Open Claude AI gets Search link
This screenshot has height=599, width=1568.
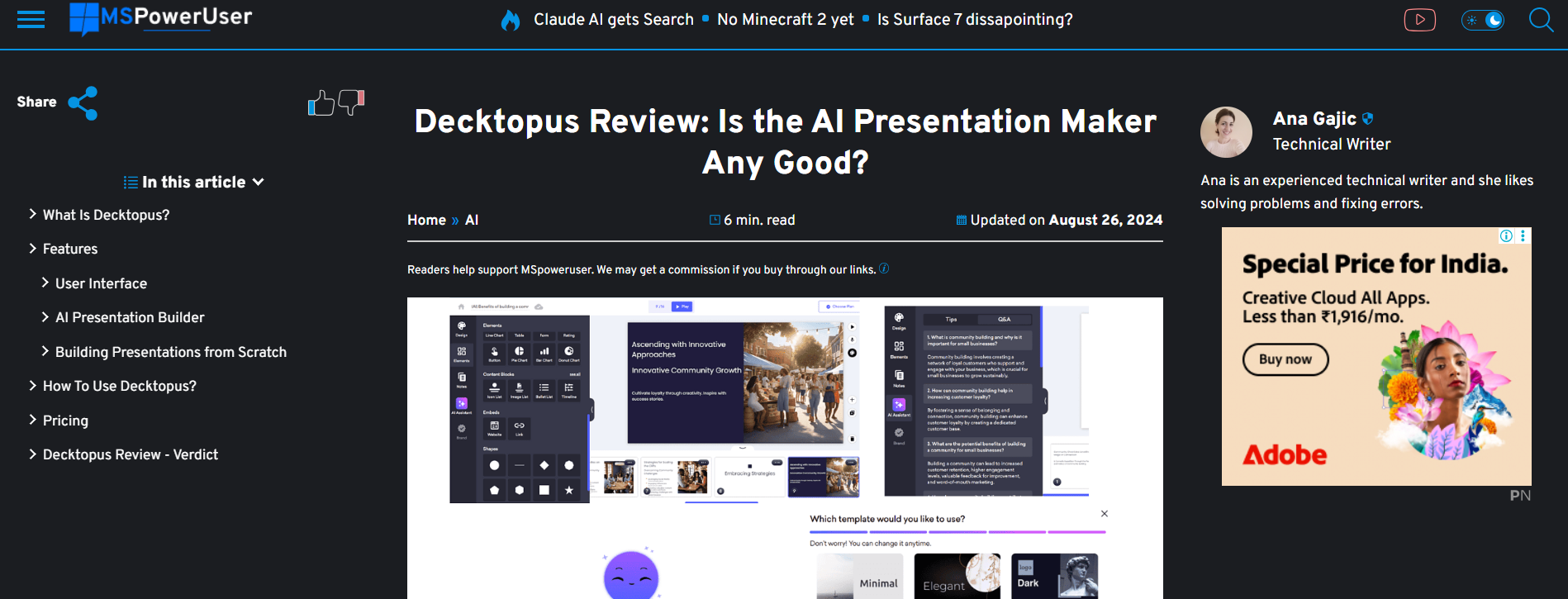614,19
